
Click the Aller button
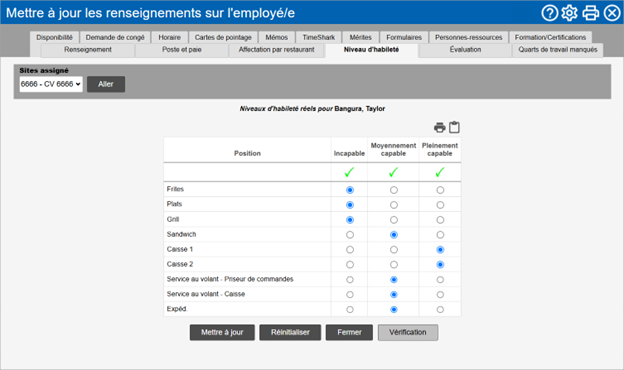pyautogui.click(x=106, y=84)
